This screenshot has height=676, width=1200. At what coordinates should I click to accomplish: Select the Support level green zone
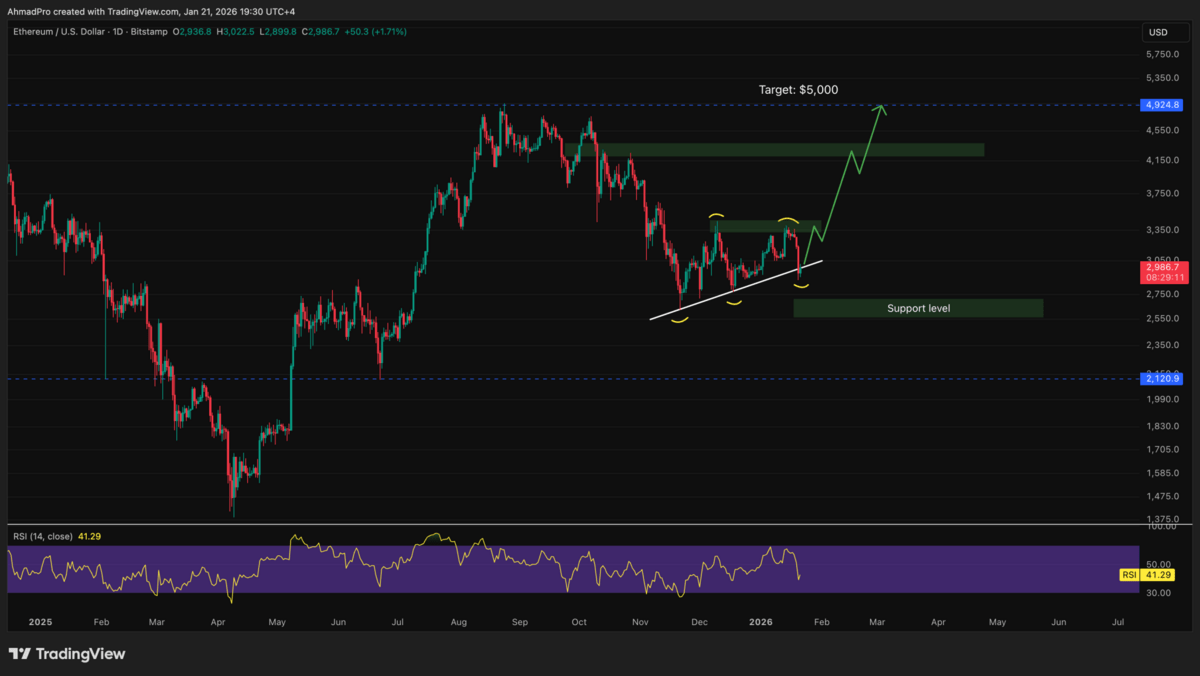(x=917, y=308)
